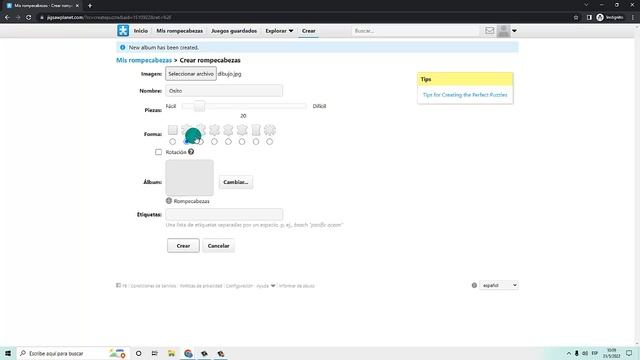Open the Rotación help question mark
The height and width of the screenshot is (360, 640).
pos(191,152)
